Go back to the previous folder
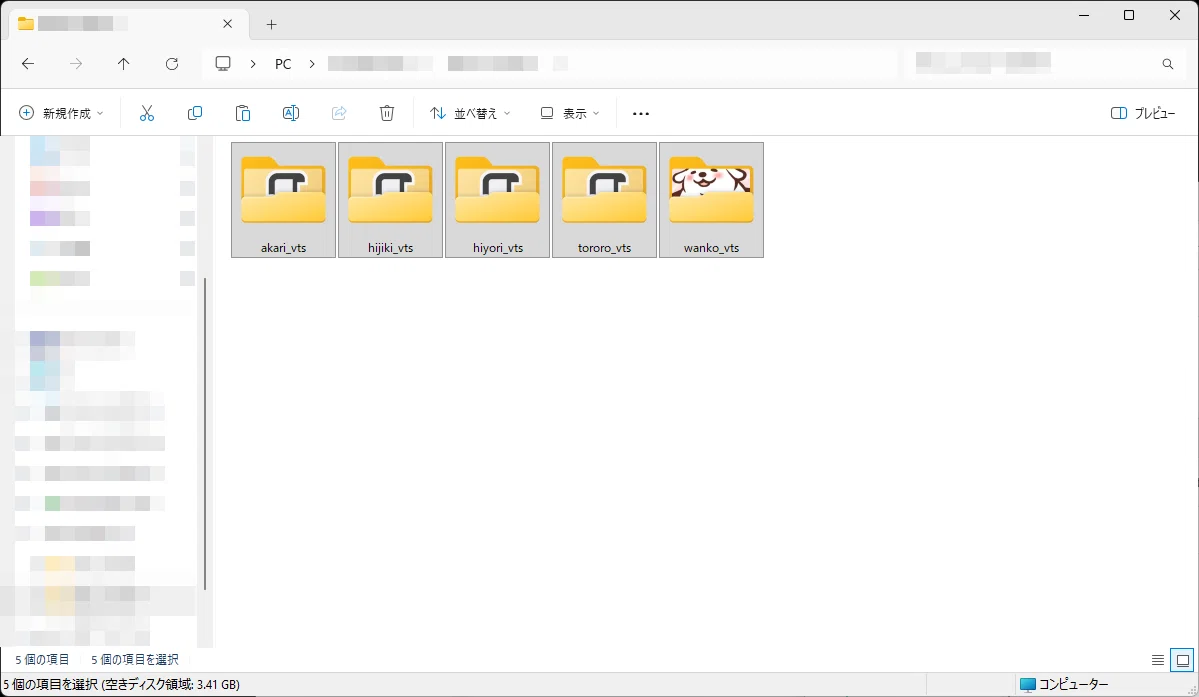Image resolution: width=1199 pixels, height=697 pixels. tap(28, 64)
